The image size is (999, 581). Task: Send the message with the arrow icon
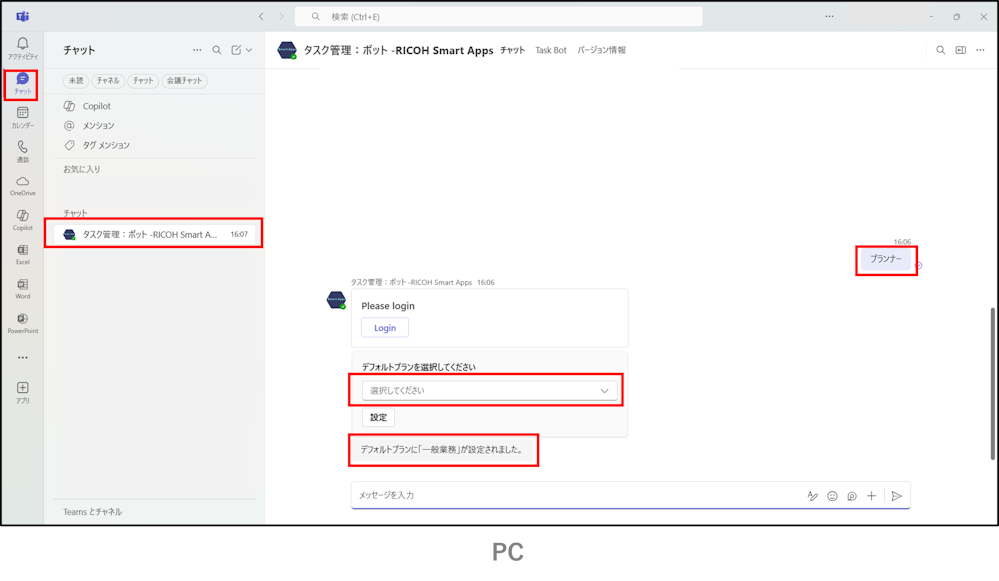896,496
